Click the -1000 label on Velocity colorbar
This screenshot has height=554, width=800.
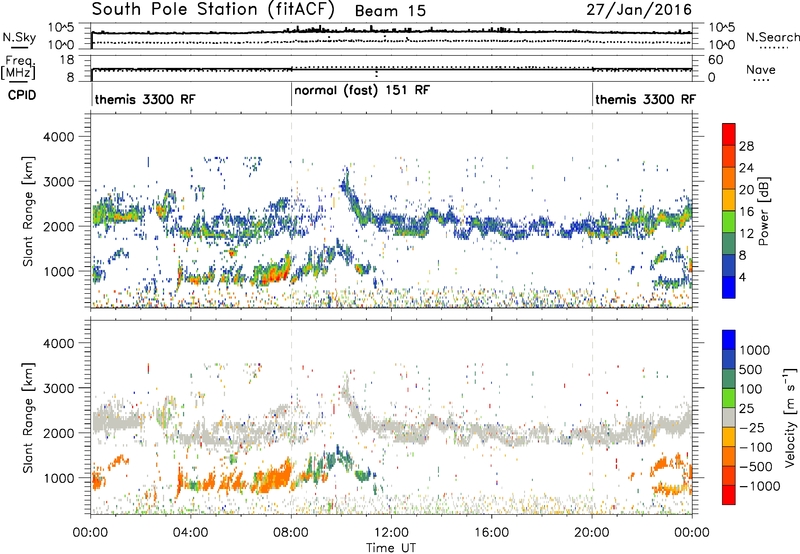759,486
